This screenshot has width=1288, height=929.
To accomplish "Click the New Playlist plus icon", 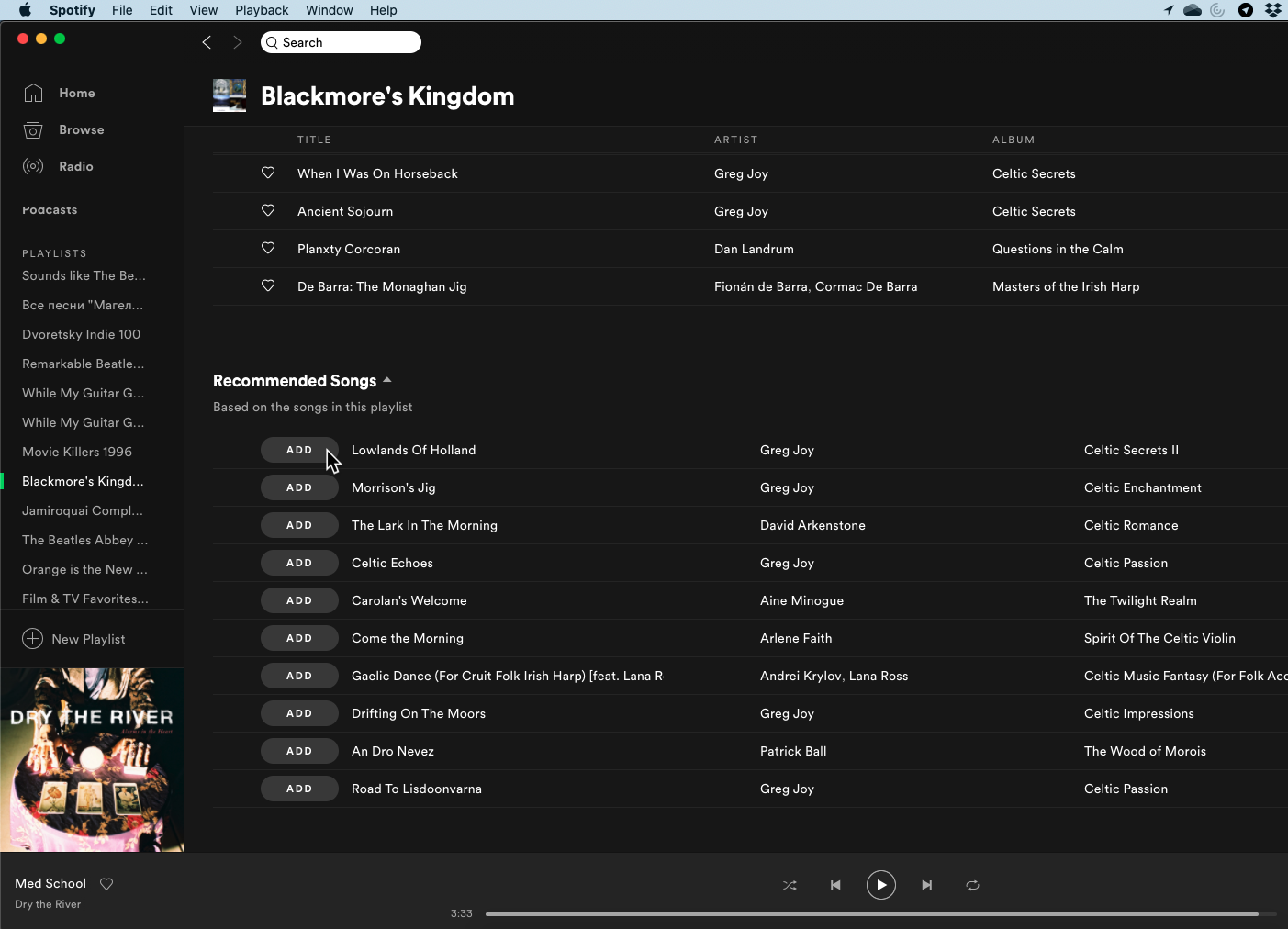I will click(33, 639).
